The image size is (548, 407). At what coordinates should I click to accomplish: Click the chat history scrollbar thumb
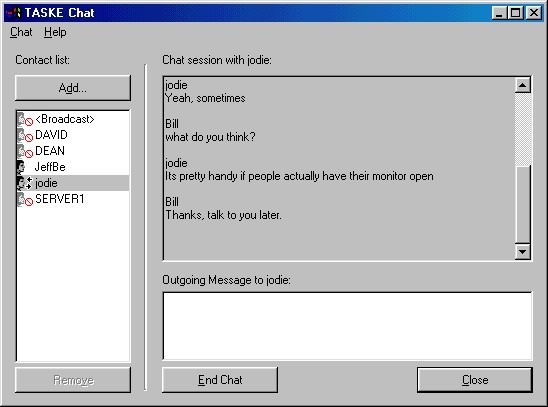click(x=523, y=204)
